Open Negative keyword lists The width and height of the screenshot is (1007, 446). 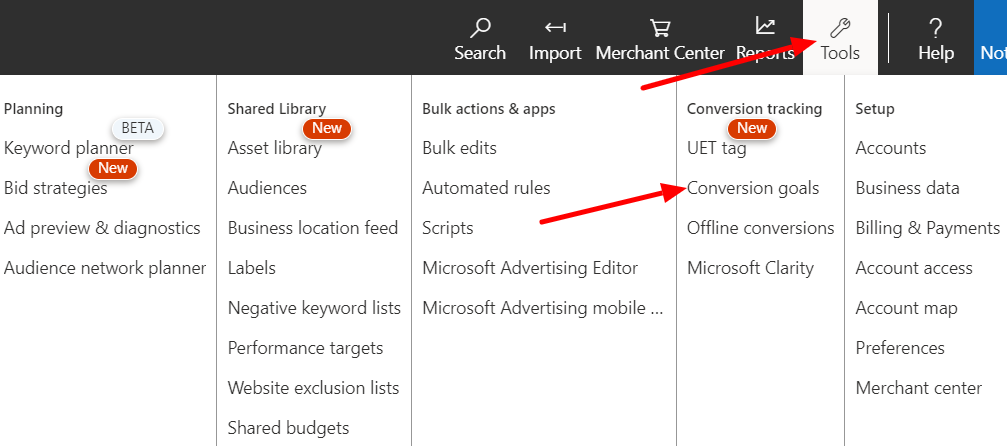[314, 308]
